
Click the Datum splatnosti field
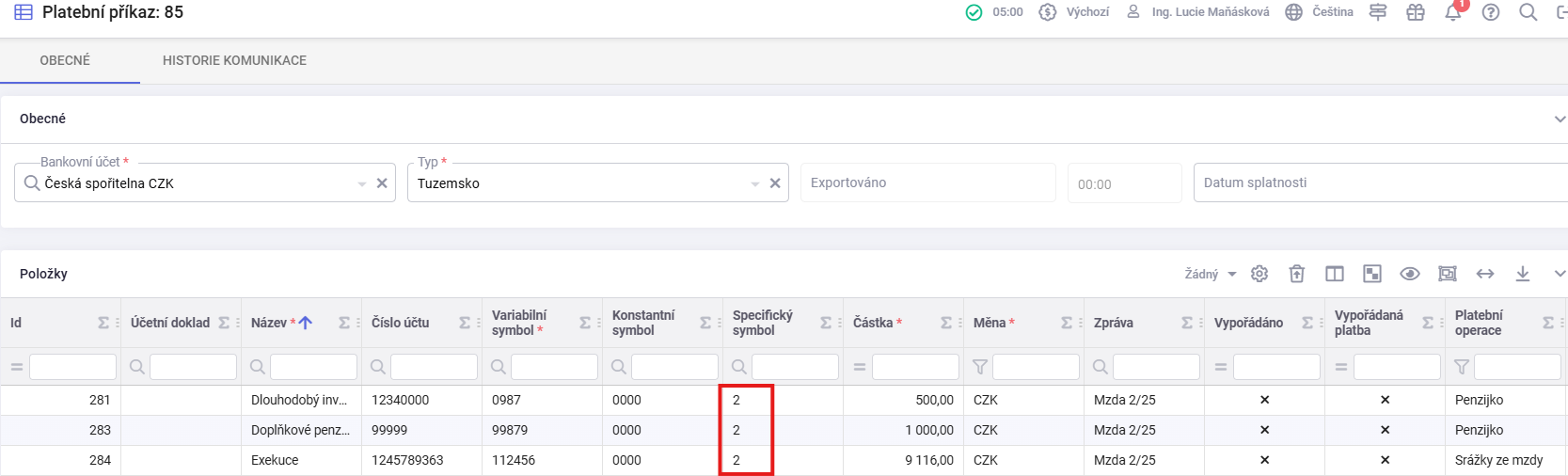[1373, 182]
